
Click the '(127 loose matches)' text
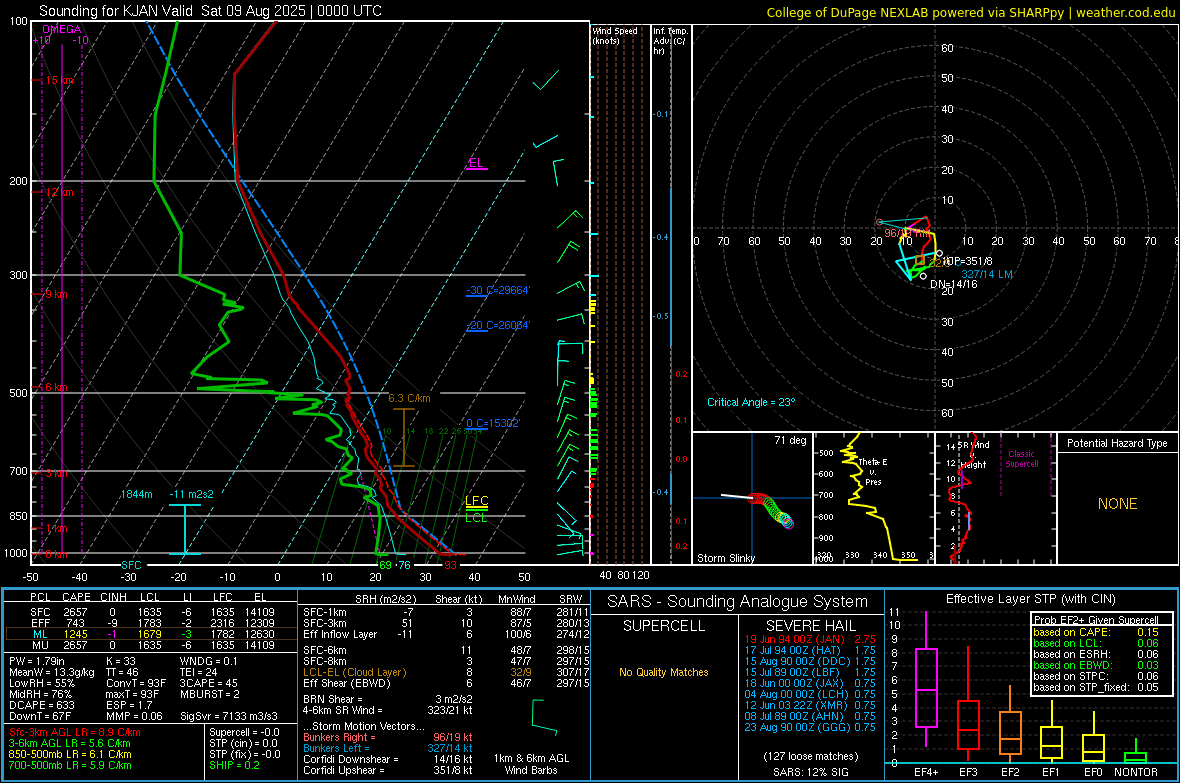coord(810,756)
